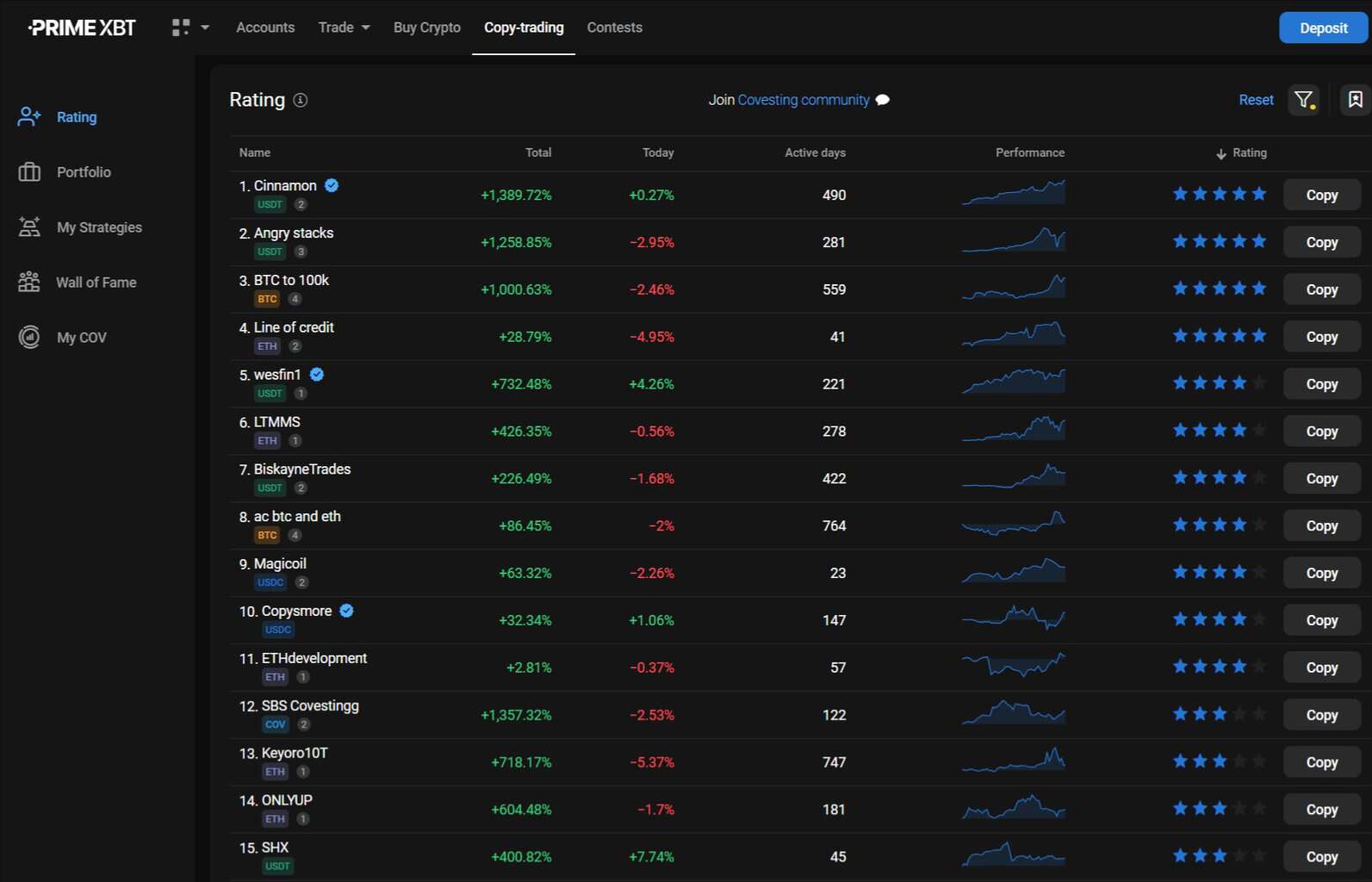Image resolution: width=1372 pixels, height=882 pixels.
Task: Click the chat bubble icon beside community link
Action: 883,100
